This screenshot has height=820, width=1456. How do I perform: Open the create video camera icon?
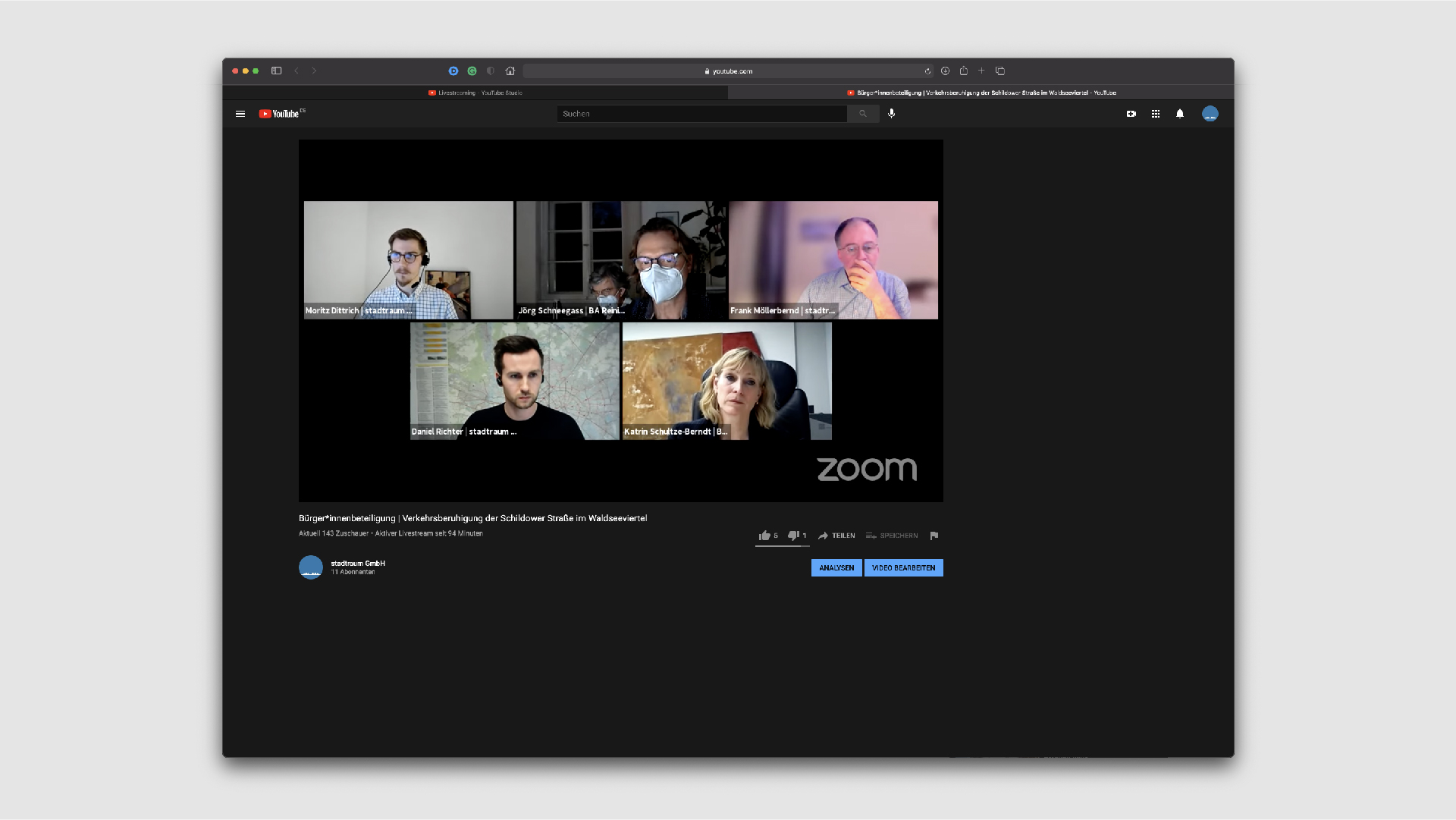tap(1131, 114)
